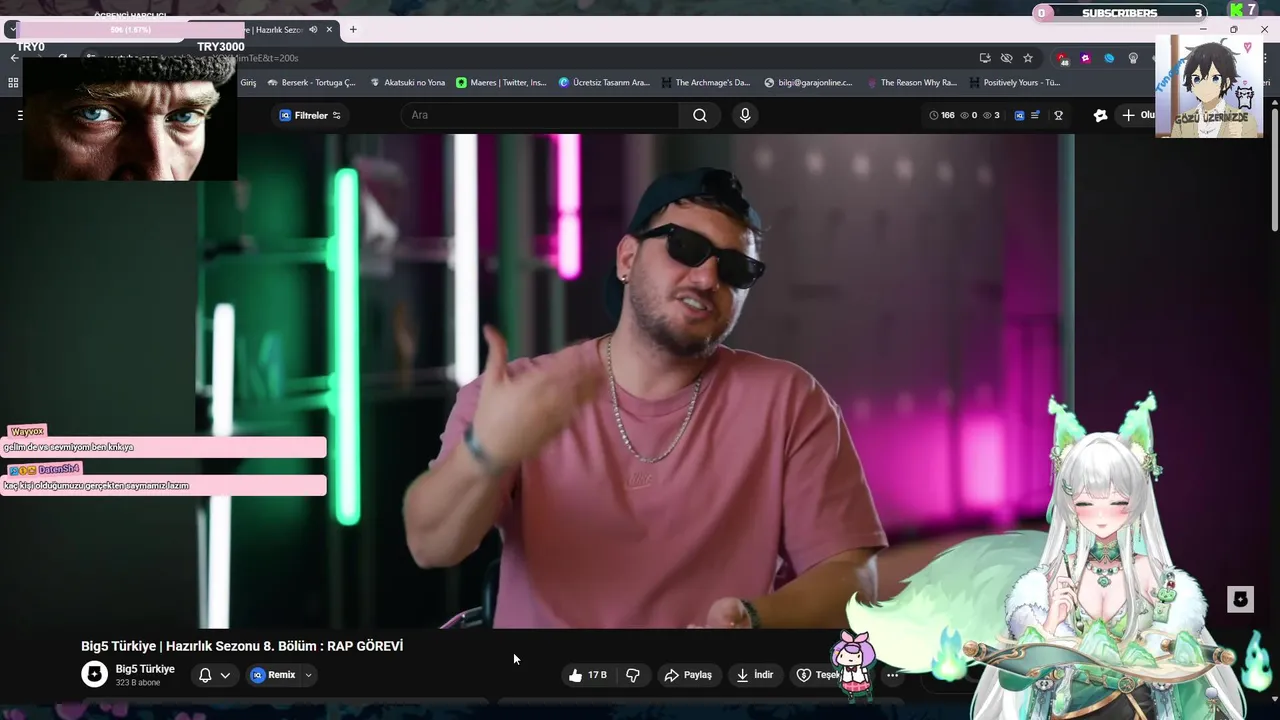1280x720 pixels.
Task: Open the Big5 Türkiye channel name link
Action: pyautogui.click(x=145, y=669)
